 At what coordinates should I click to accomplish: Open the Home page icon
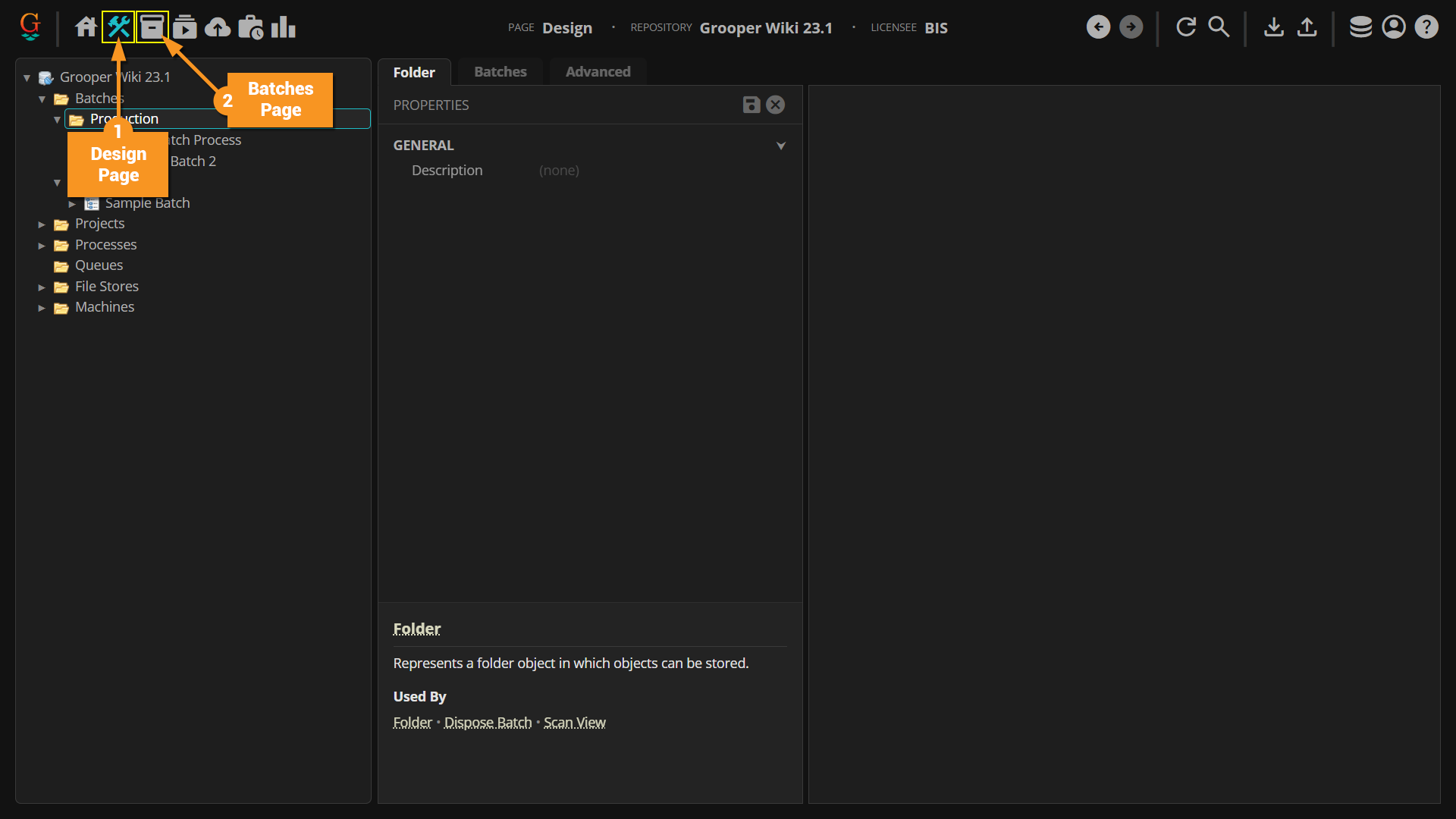[x=86, y=27]
